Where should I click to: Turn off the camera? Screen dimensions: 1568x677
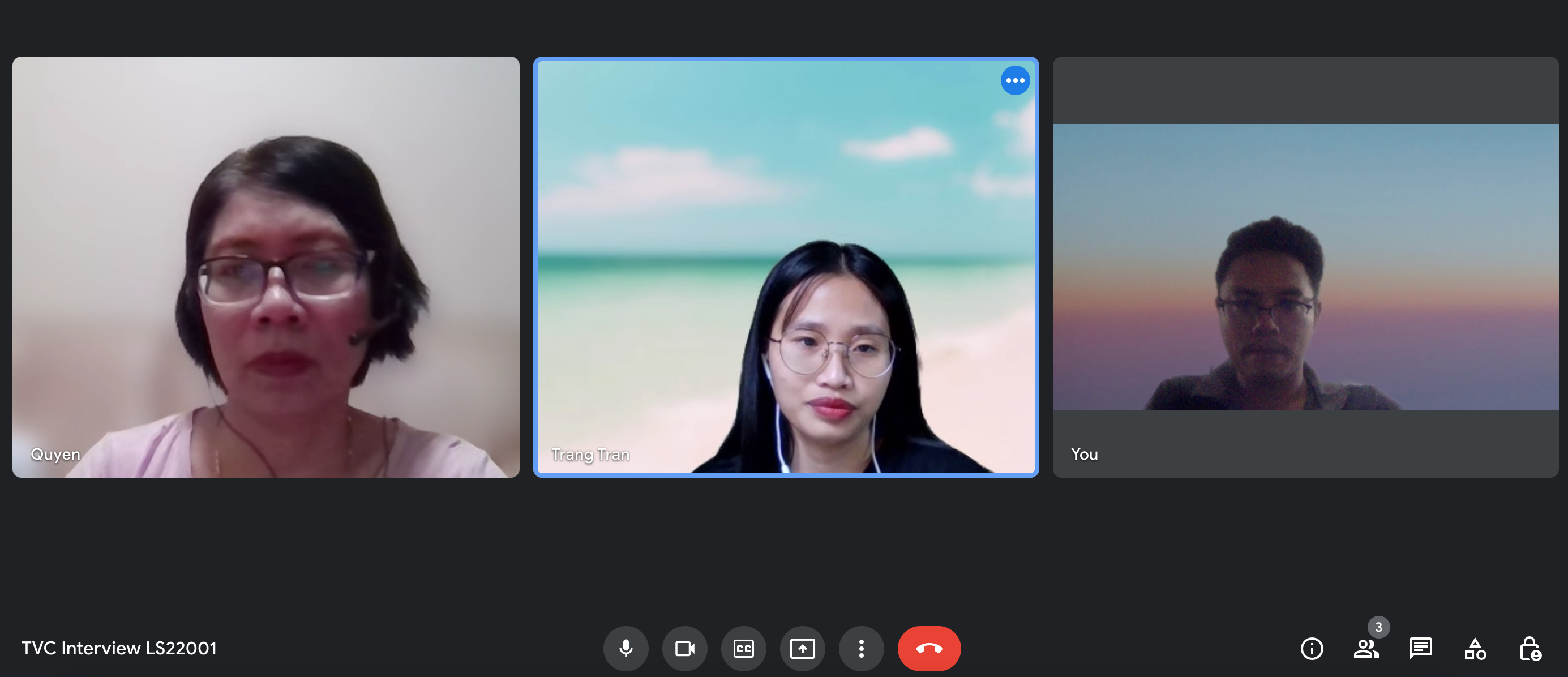[684, 648]
